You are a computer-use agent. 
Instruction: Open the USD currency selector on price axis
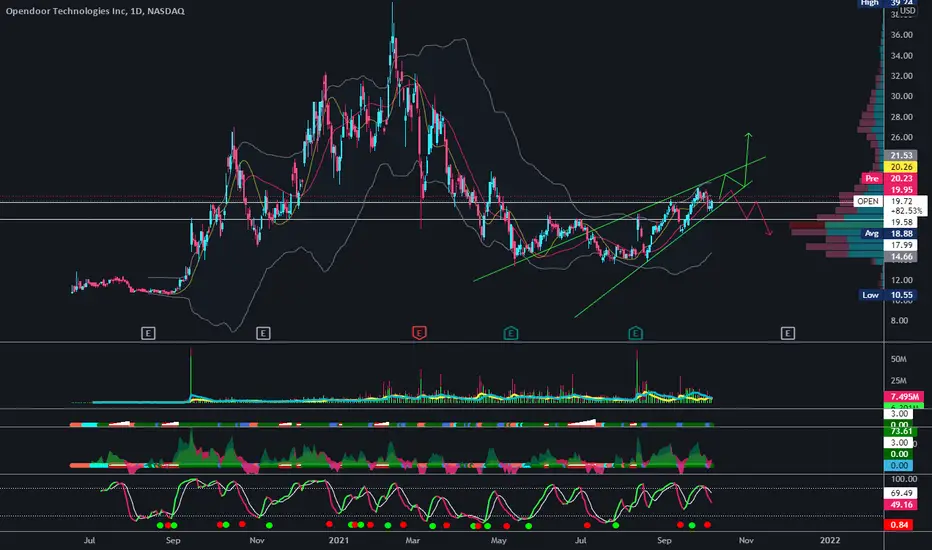click(x=908, y=11)
